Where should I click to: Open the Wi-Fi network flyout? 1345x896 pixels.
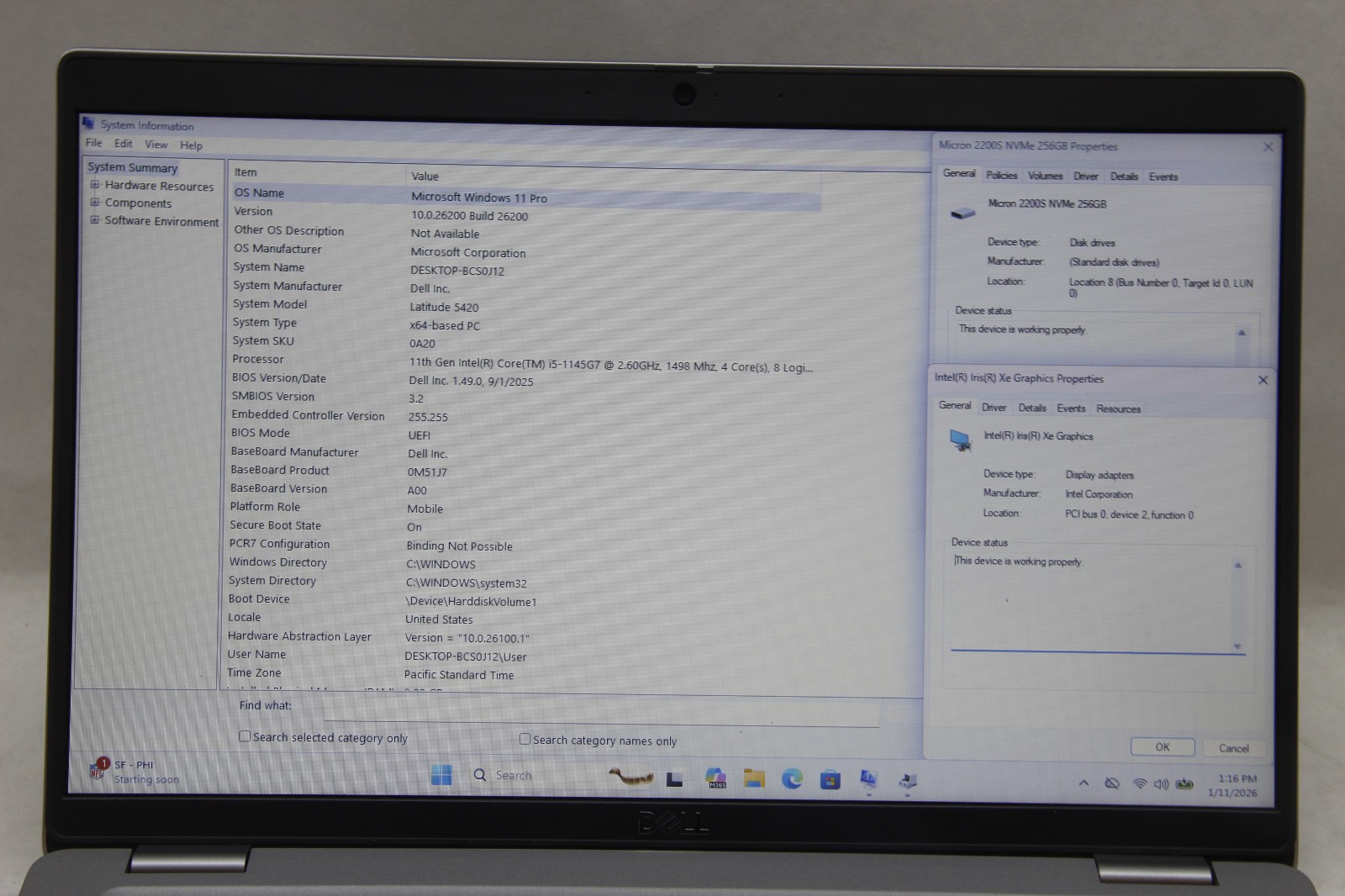(x=1140, y=784)
